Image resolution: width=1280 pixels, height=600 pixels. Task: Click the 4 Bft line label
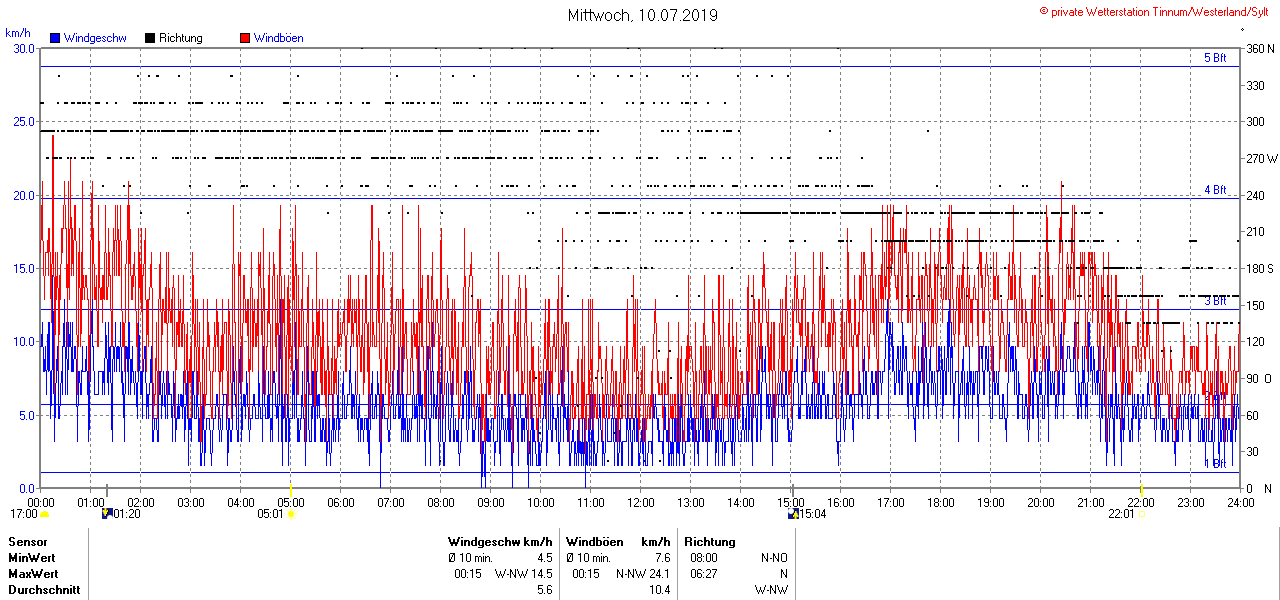tap(1215, 190)
